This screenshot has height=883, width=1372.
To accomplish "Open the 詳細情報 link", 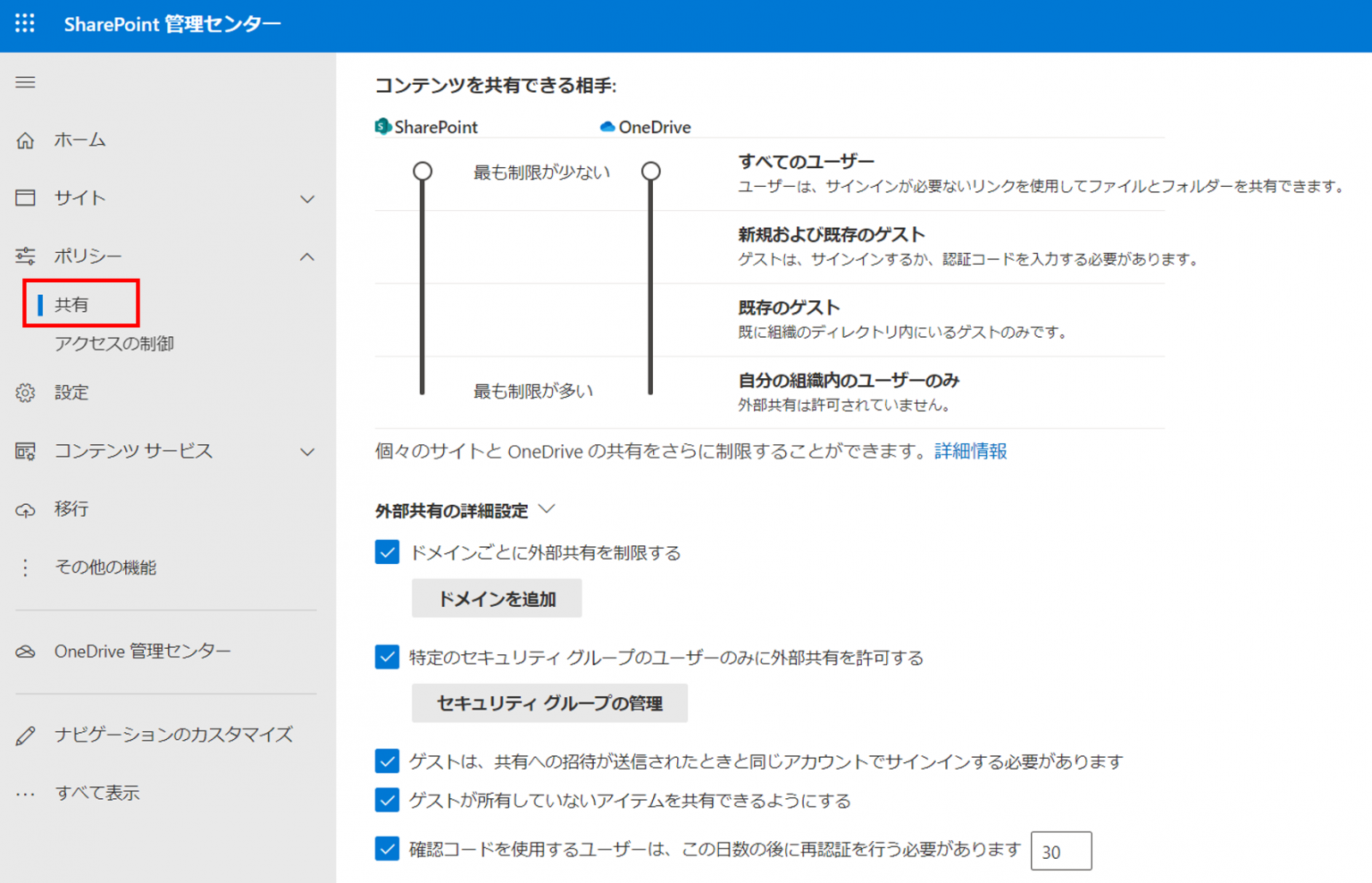I will click(971, 450).
